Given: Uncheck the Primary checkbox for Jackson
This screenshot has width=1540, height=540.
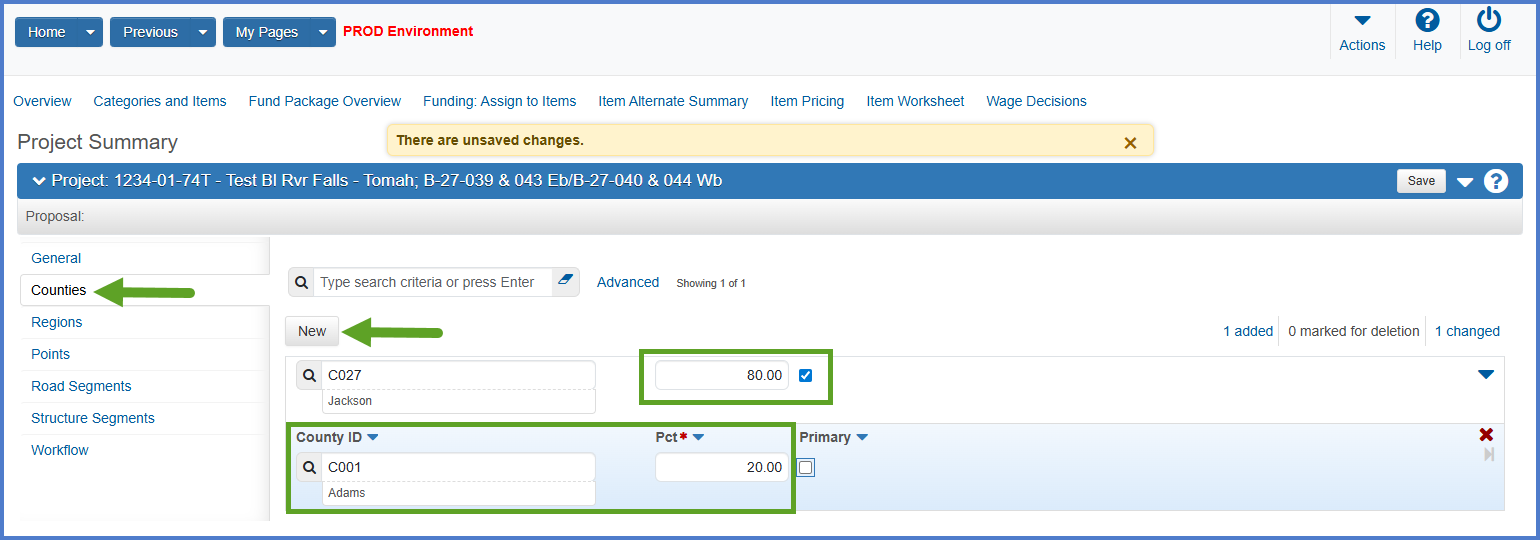Looking at the screenshot, I should 806,376.
